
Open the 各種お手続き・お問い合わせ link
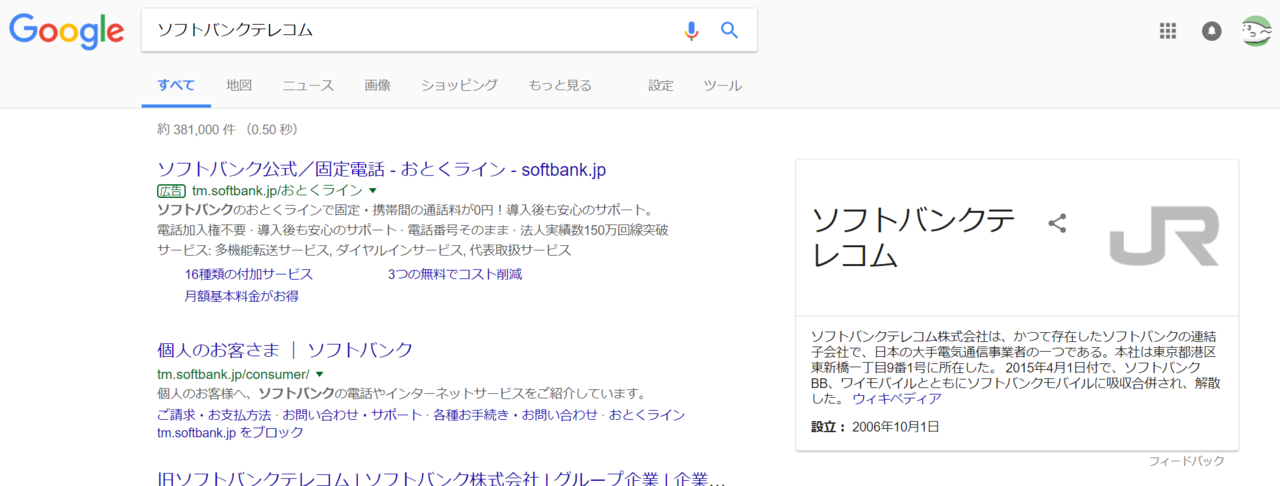pos(515,415)
